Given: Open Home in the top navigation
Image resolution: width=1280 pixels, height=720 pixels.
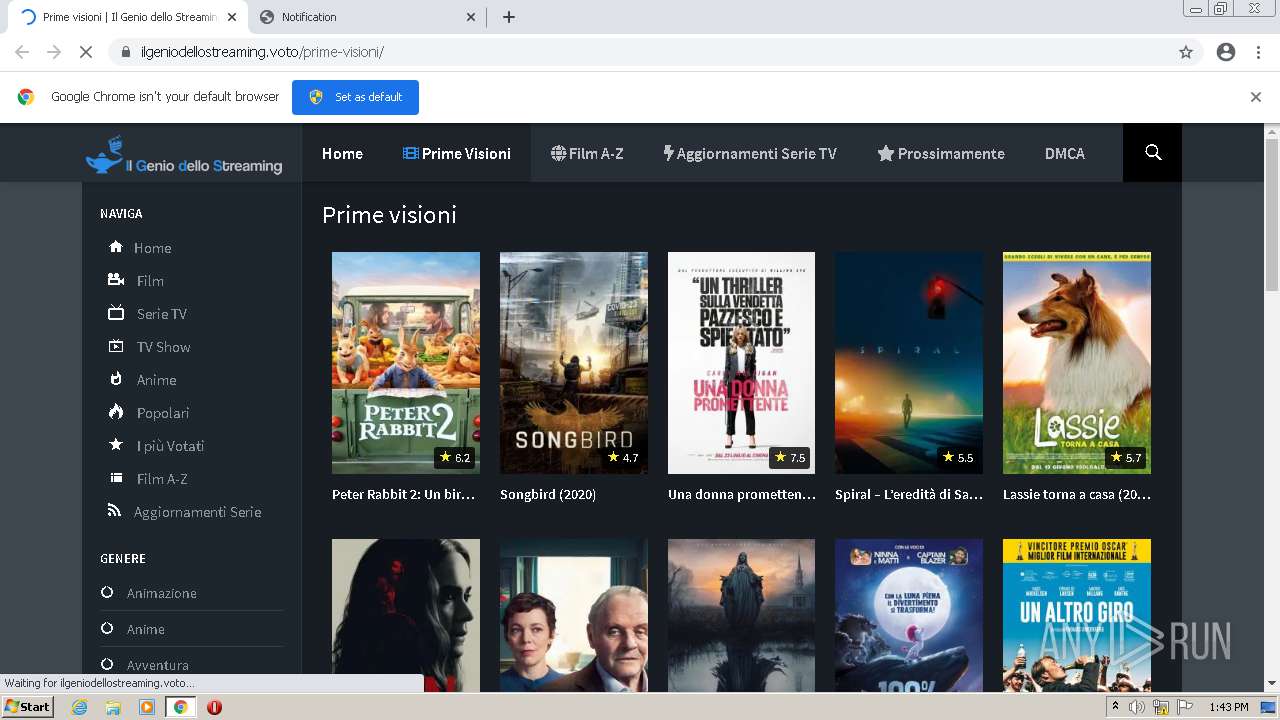Looking at the screenshot, I should point(342,153).
